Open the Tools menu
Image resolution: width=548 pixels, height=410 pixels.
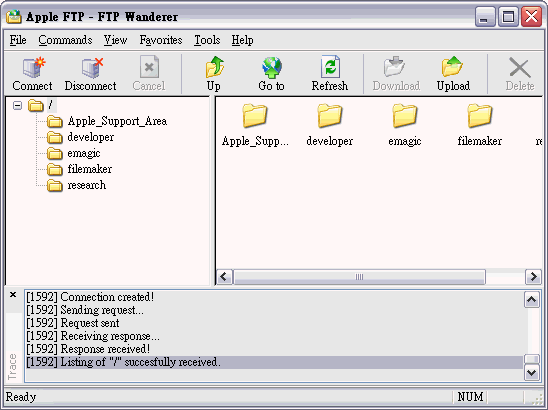[x=207, y=40]
